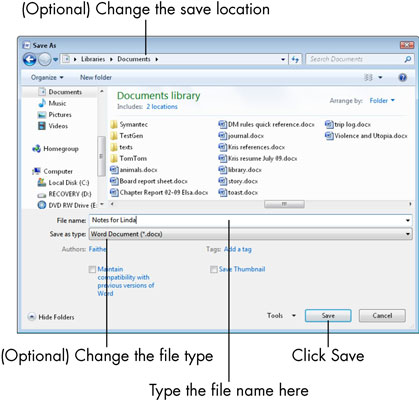Select Pictures library in navigation pane
This screenshot has height=400, width=419.
tap(55, 114)
